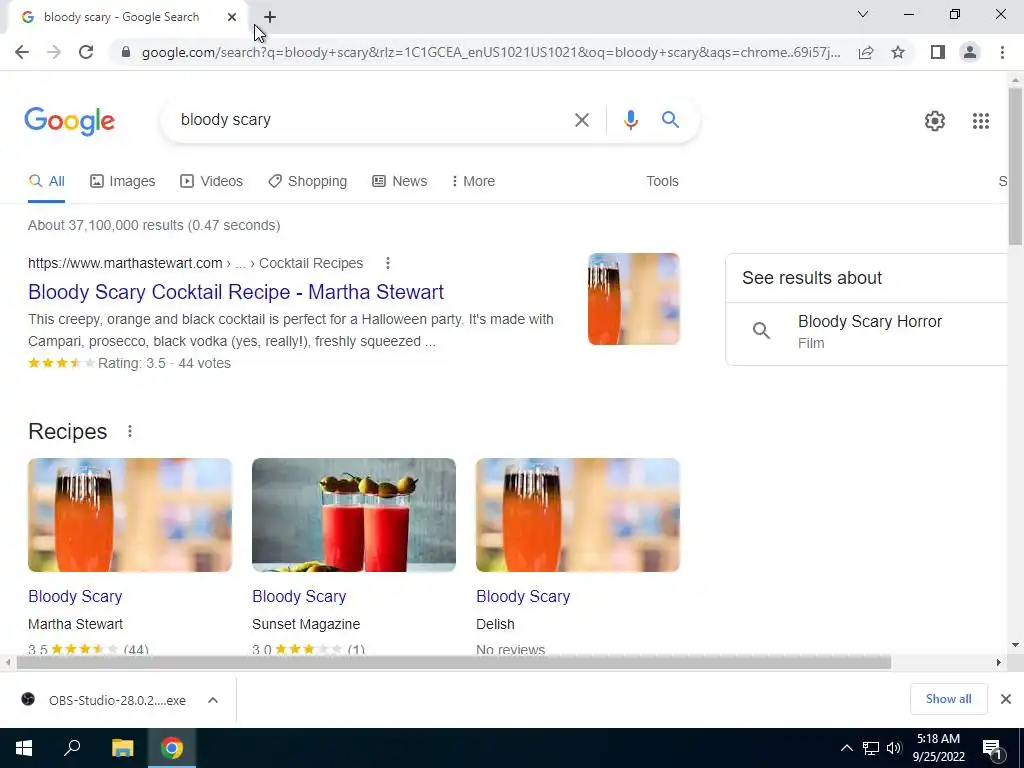Viewport: 1024px width, 768px height.
Task: Open Chrome three-dot menu
Action: click(x=1002, y=52)
